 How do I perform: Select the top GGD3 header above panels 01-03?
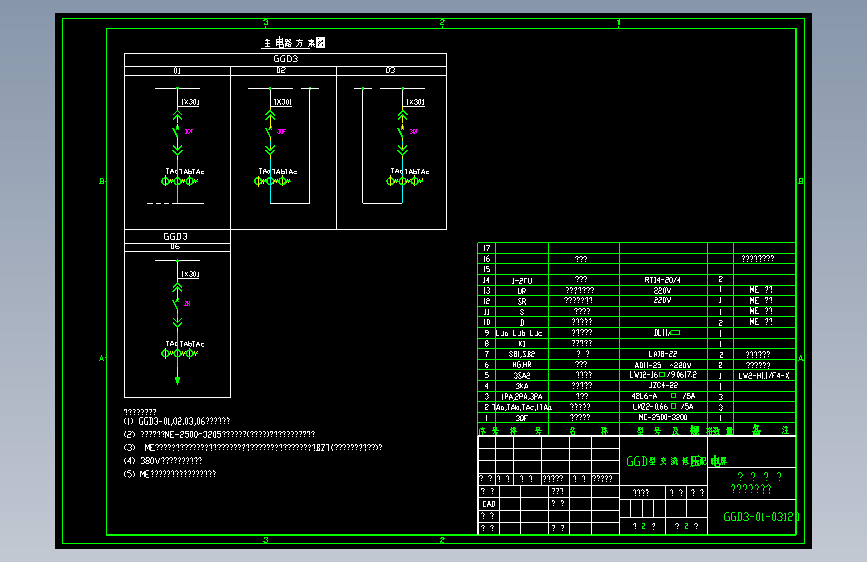coord(285,59)
